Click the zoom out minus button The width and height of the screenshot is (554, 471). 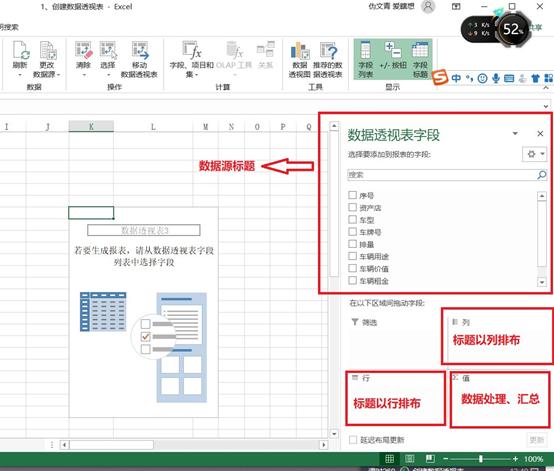point(446,459)
